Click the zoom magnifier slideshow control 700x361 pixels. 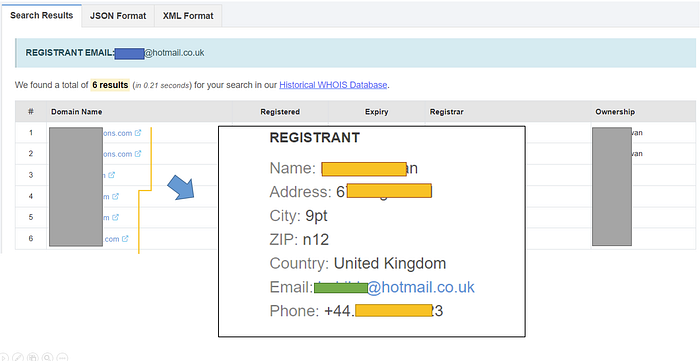[x=47, y=357]
